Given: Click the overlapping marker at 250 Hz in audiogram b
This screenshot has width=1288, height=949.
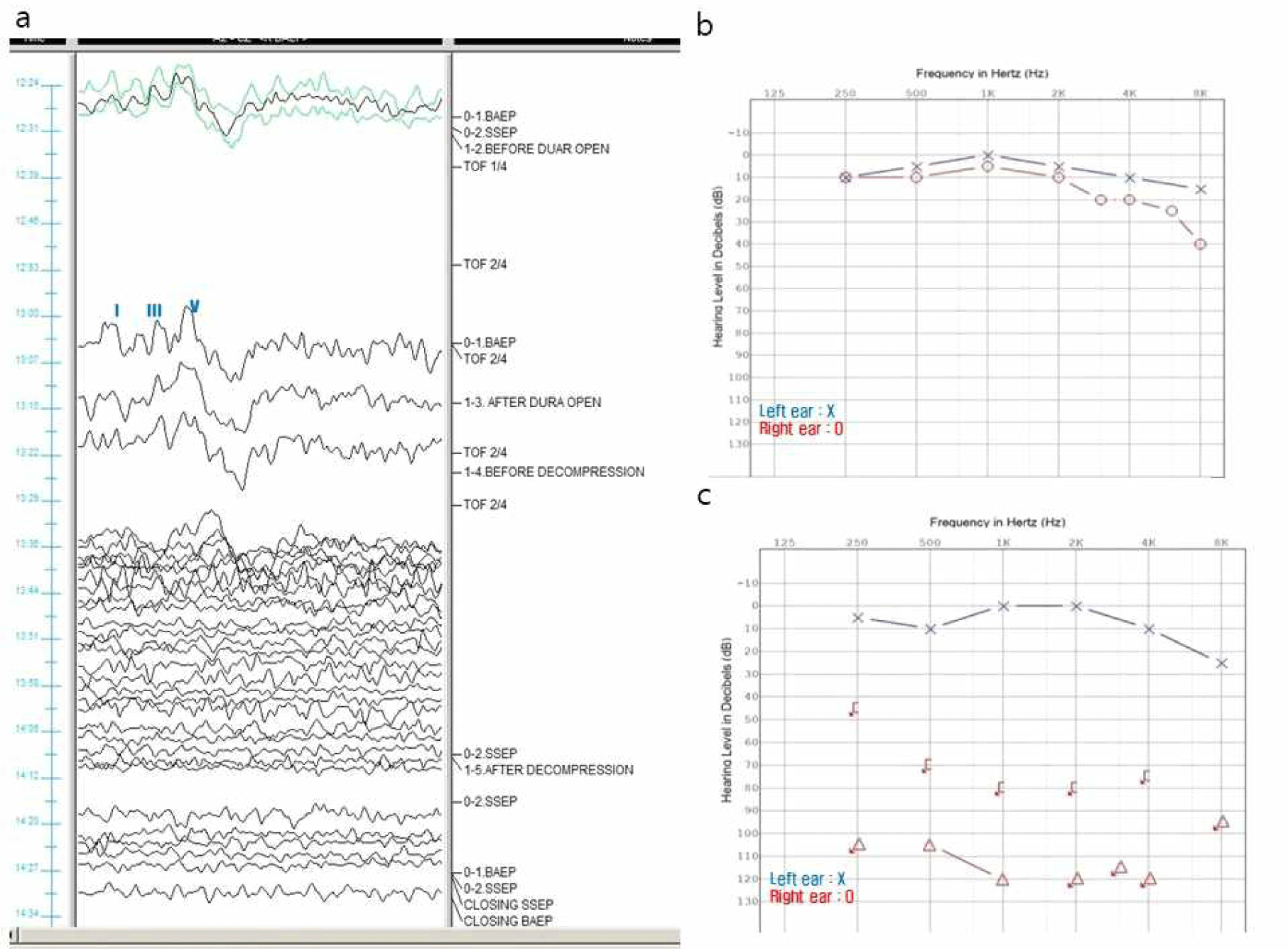Looking at the screenshot, I should pos(845,178).
